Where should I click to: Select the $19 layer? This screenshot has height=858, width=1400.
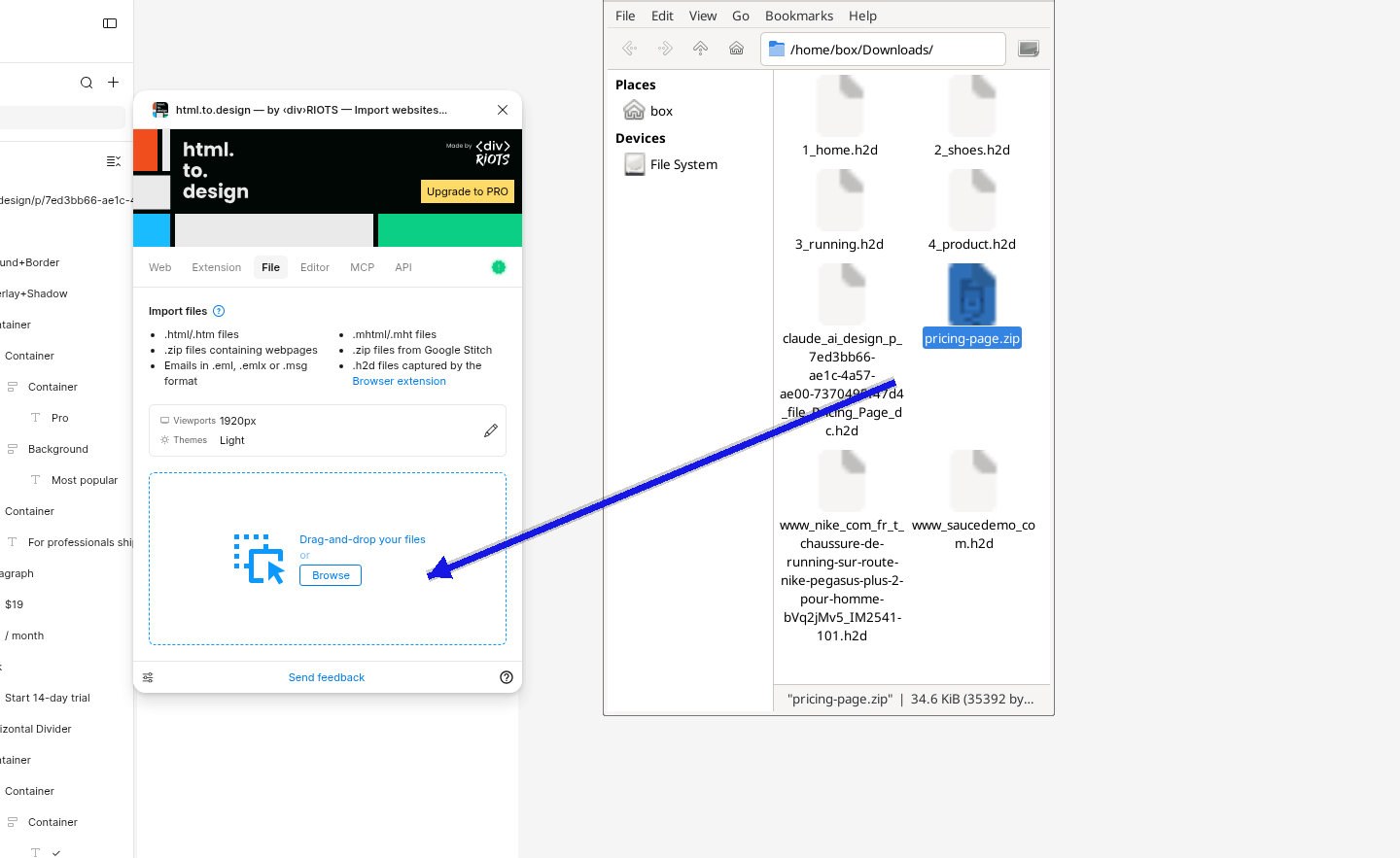click(x=14, y=604)
